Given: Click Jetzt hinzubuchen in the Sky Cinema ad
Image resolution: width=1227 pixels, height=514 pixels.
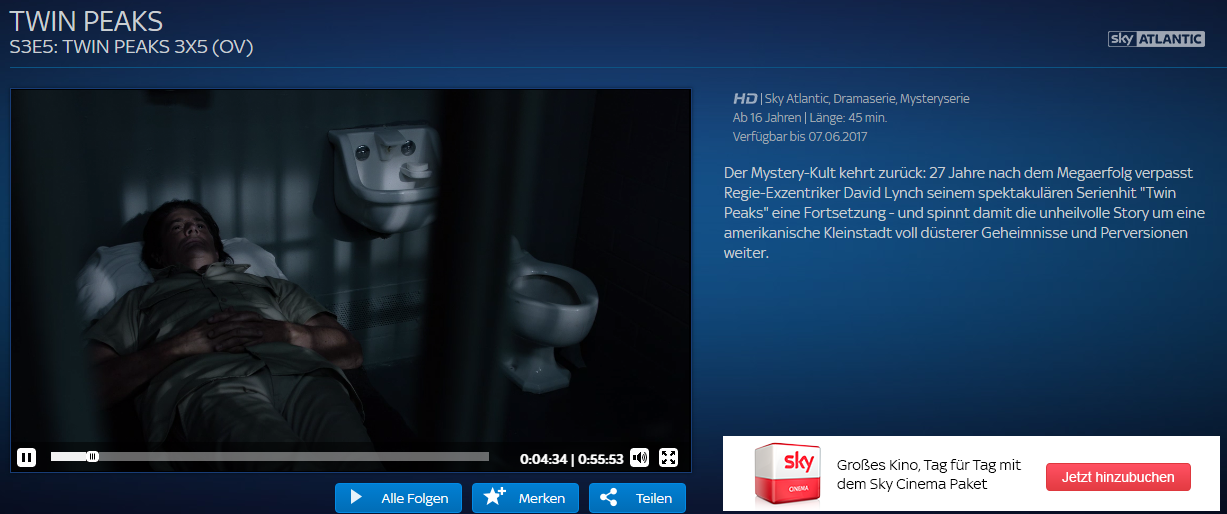Looking at the screenshot, I should tap(1118, 477).
